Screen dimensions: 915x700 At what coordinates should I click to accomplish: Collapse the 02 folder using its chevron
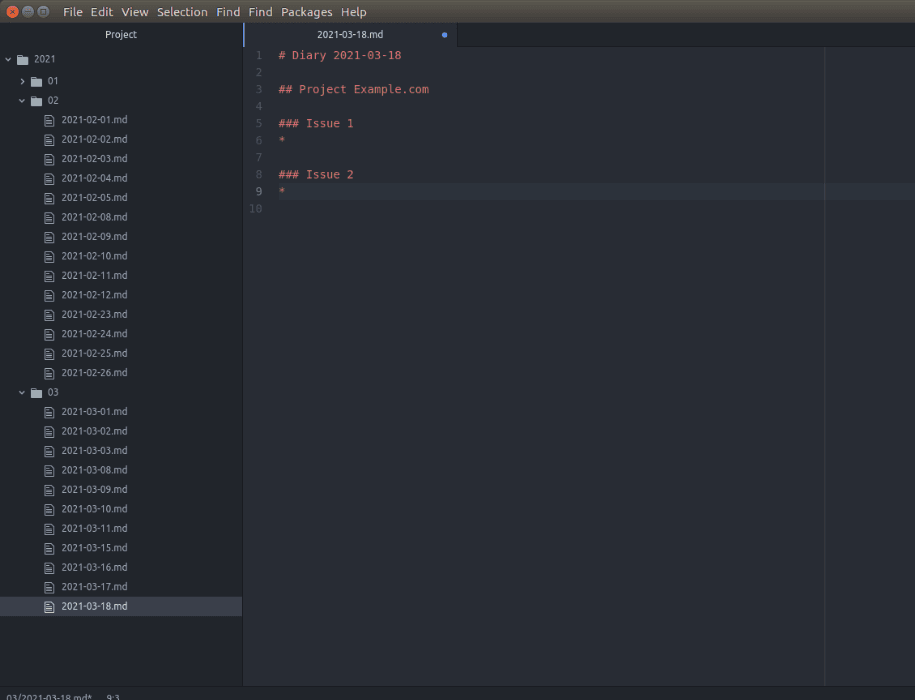click(x=22, y=101)
